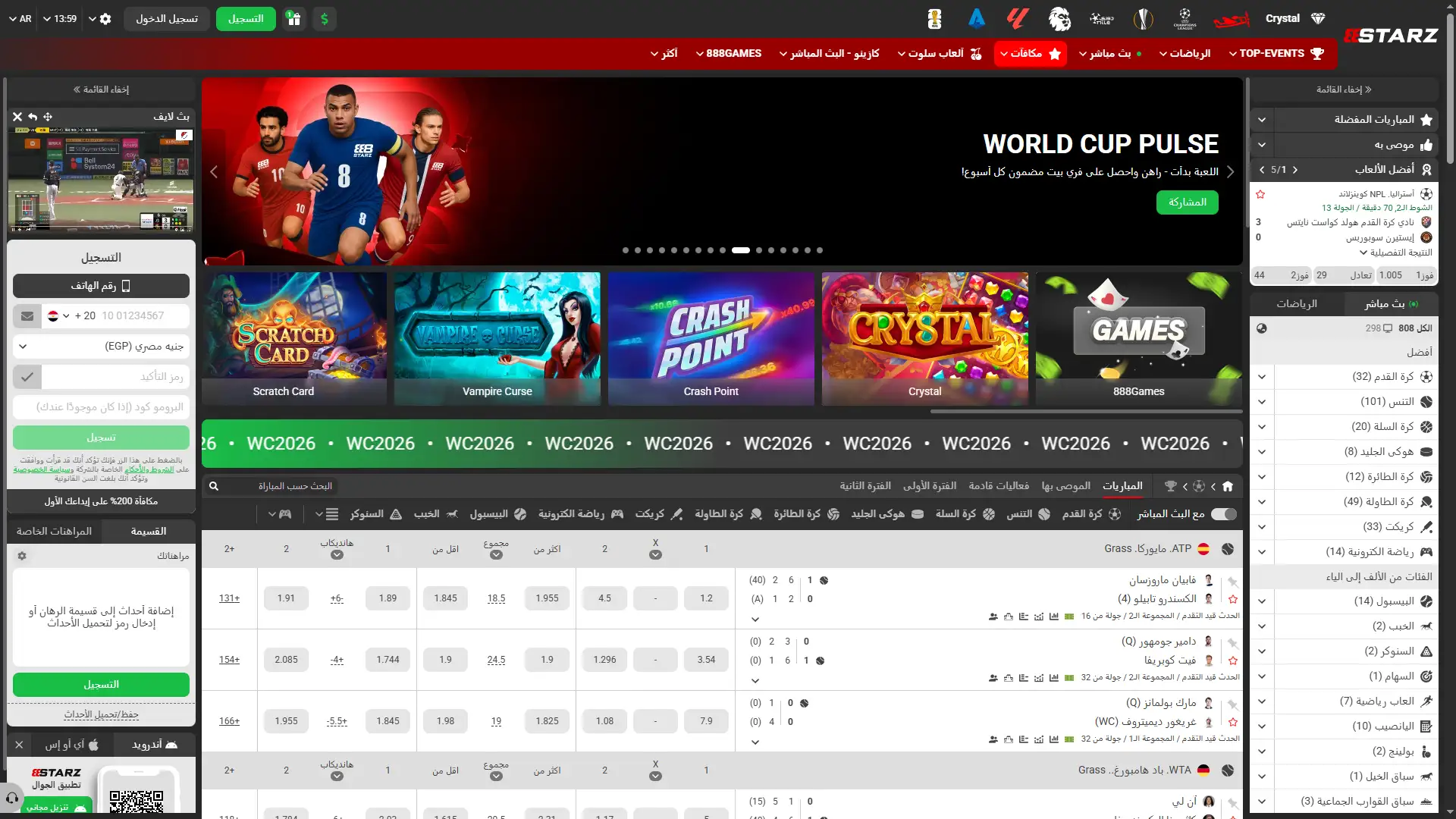
Task: Expand النتيجة التفصيلية detailed score
Action: 1395,253
